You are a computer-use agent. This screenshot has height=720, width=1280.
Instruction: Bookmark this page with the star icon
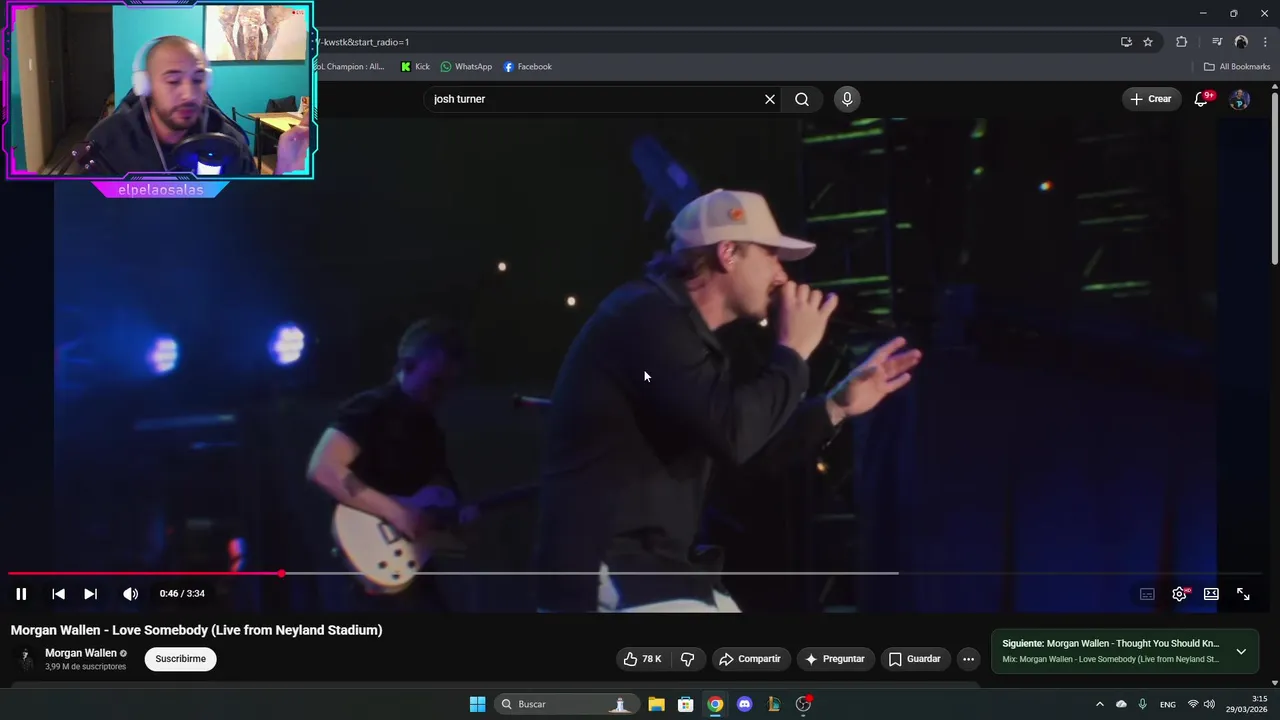(x=1148, y=42)
